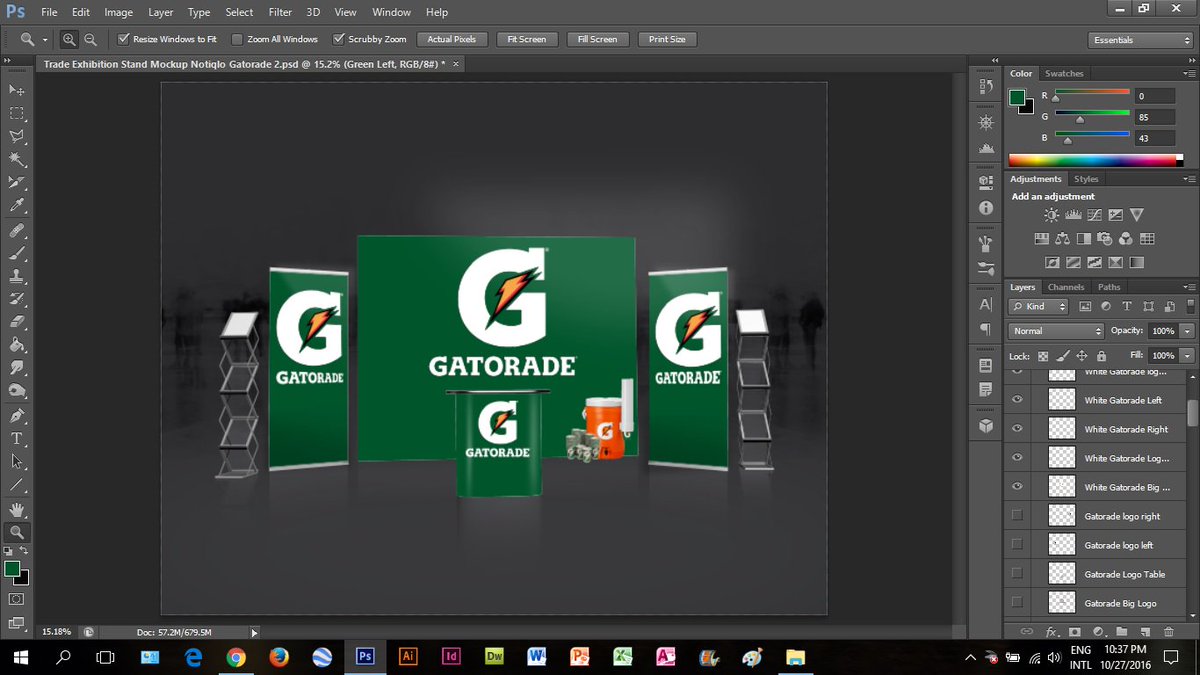Open the Layer menu
Screen dimensions: 1200x675
click(x=160, y=12)
